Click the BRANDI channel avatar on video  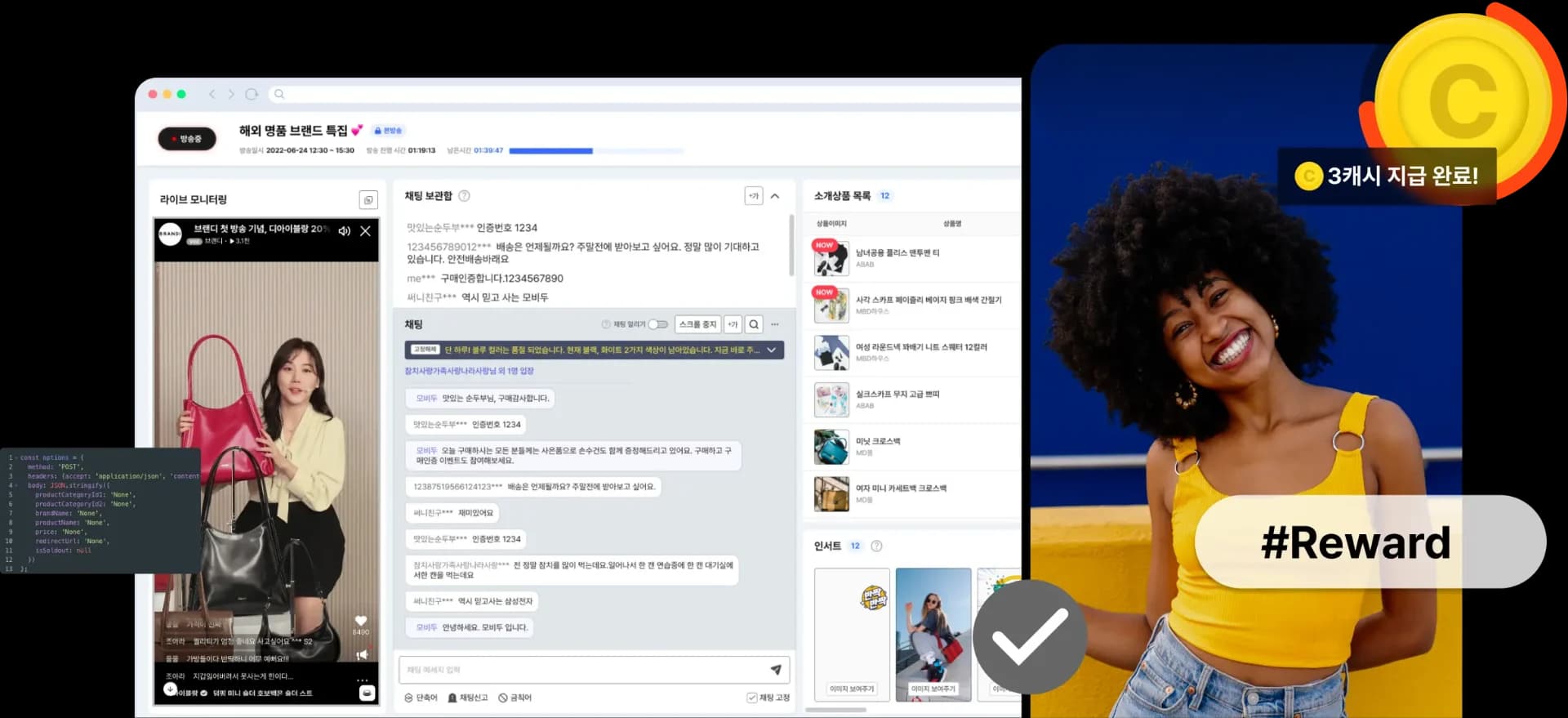(x=170, y=234)
